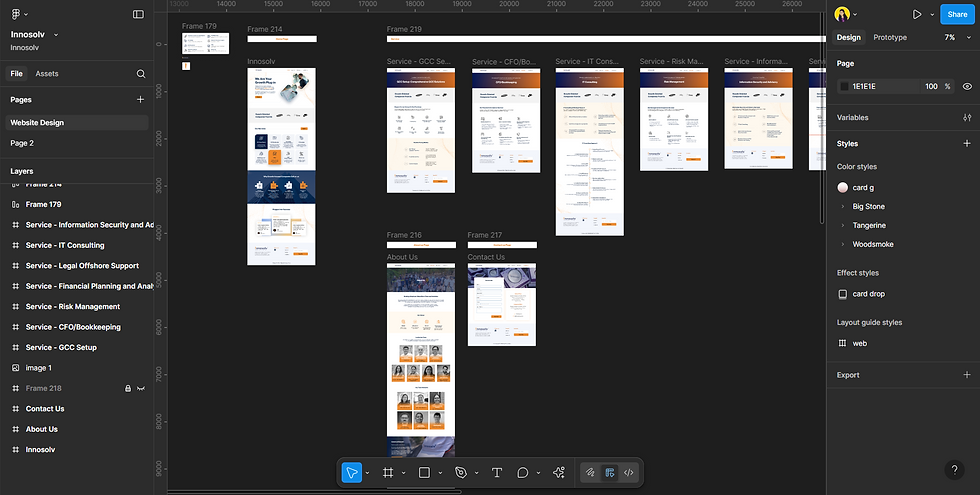Open the help question mark button
The width and height of the screenshot is (980, 495).
tap(954, 470)
